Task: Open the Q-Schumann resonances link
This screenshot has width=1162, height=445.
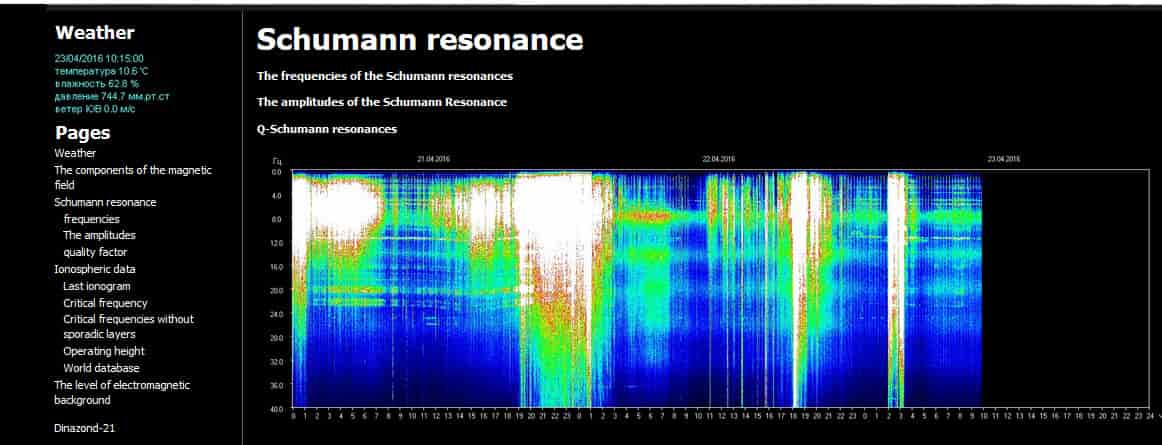Action: pyautogui.click(x=327, y=129)
